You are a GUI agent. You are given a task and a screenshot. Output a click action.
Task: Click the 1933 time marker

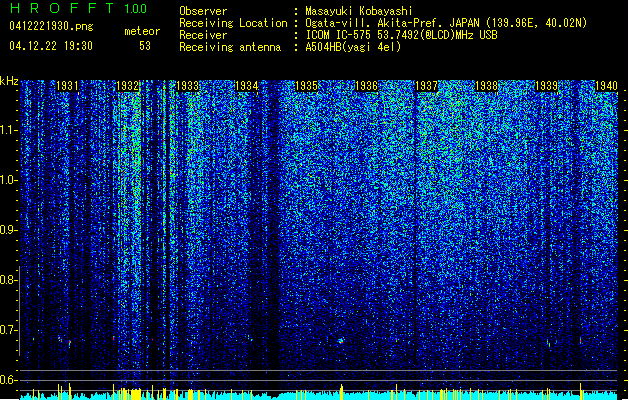click(187, 86)
